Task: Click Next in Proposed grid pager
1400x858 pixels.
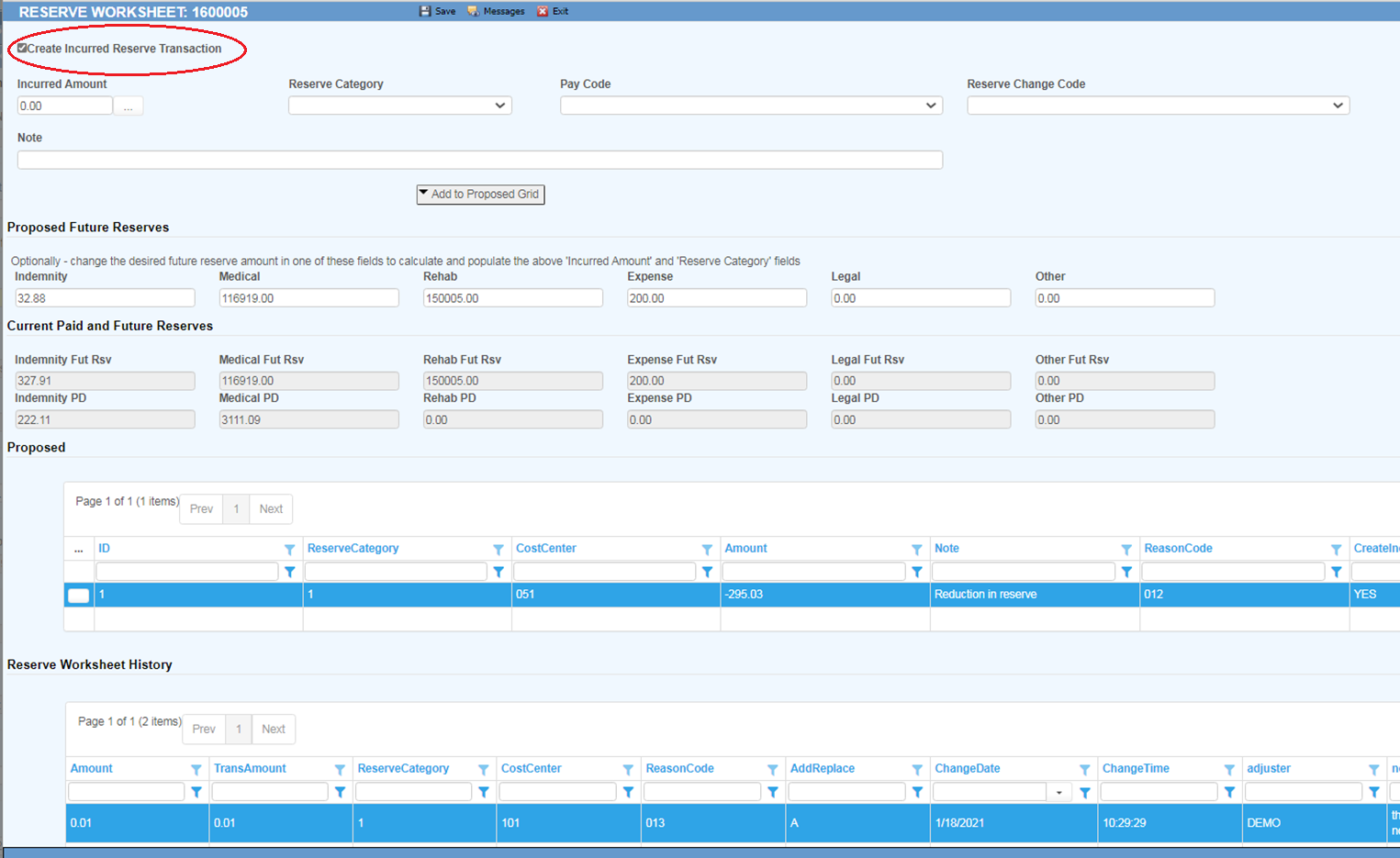Action: 271,509
